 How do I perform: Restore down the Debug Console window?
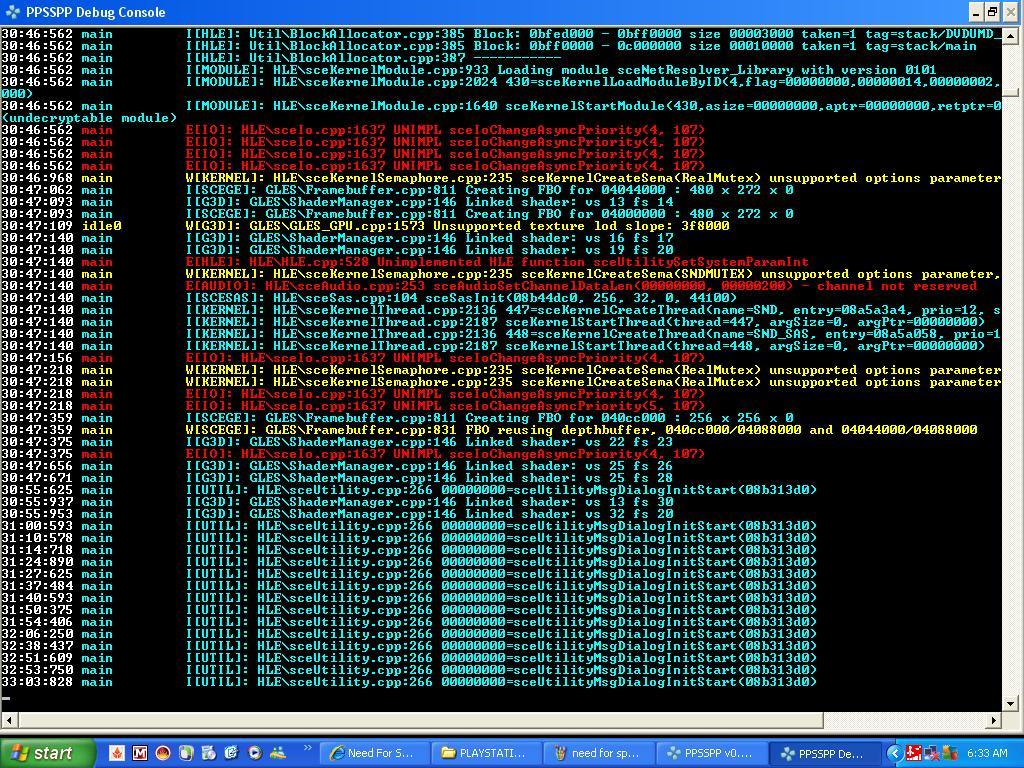pos(993,12)
